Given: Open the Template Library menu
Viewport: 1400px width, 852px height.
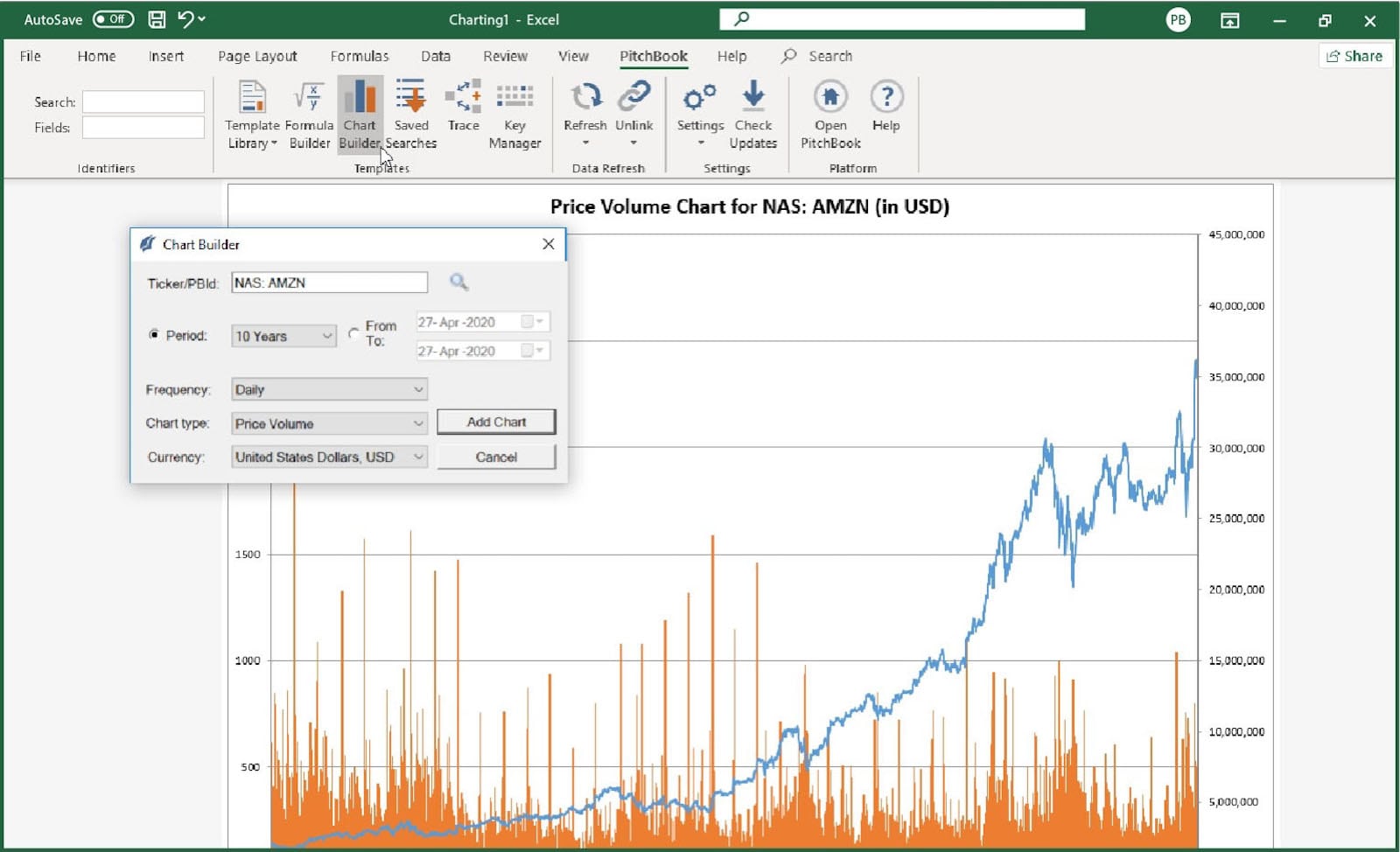Looking at the screenshot, I should (252, 115).
